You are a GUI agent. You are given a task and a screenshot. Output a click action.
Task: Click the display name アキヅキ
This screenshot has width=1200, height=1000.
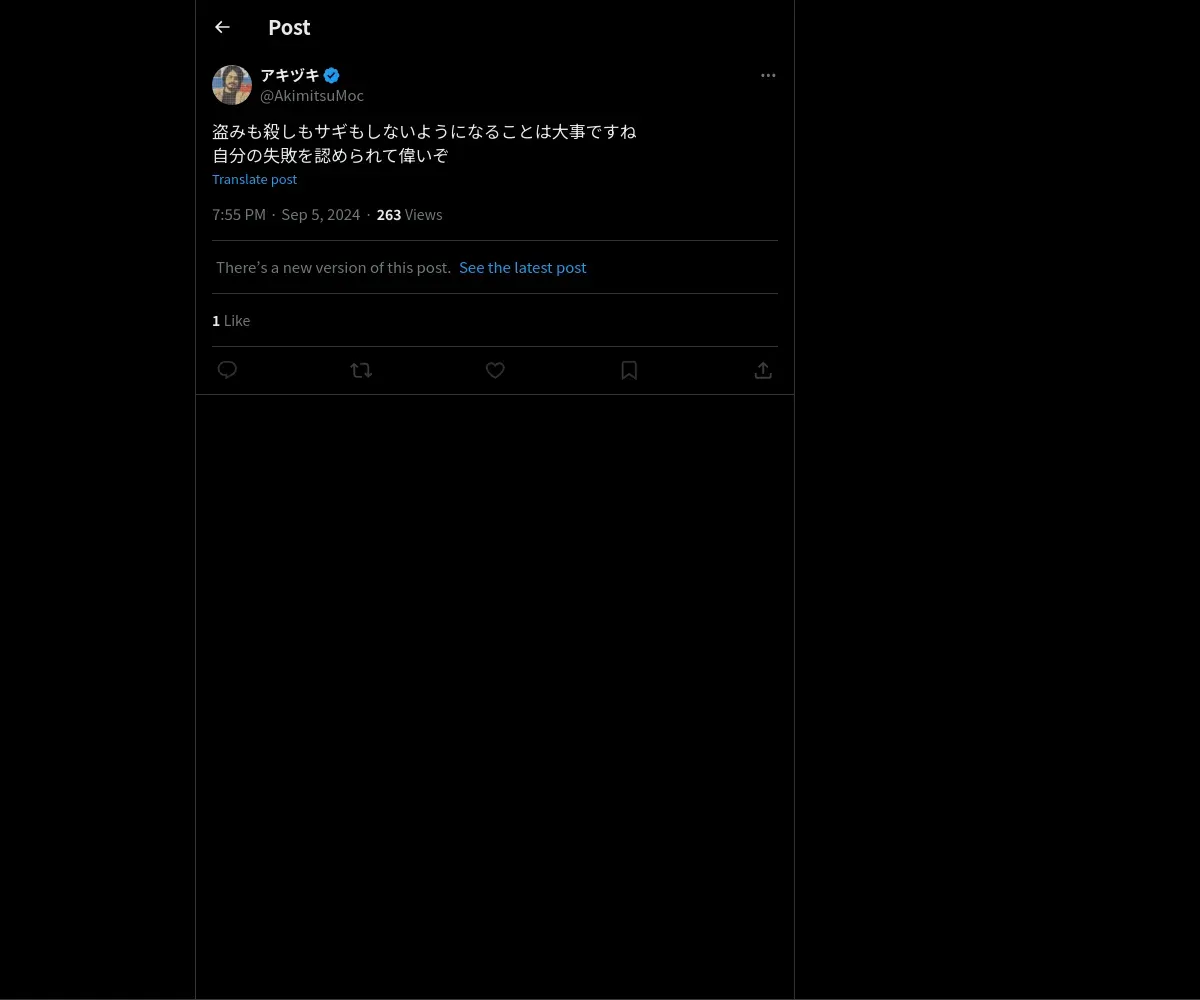pos(290,75)
